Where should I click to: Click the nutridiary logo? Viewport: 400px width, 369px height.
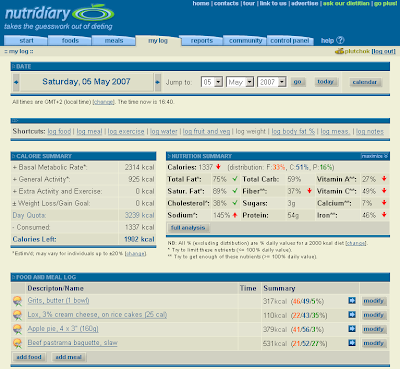click(59, 13)
